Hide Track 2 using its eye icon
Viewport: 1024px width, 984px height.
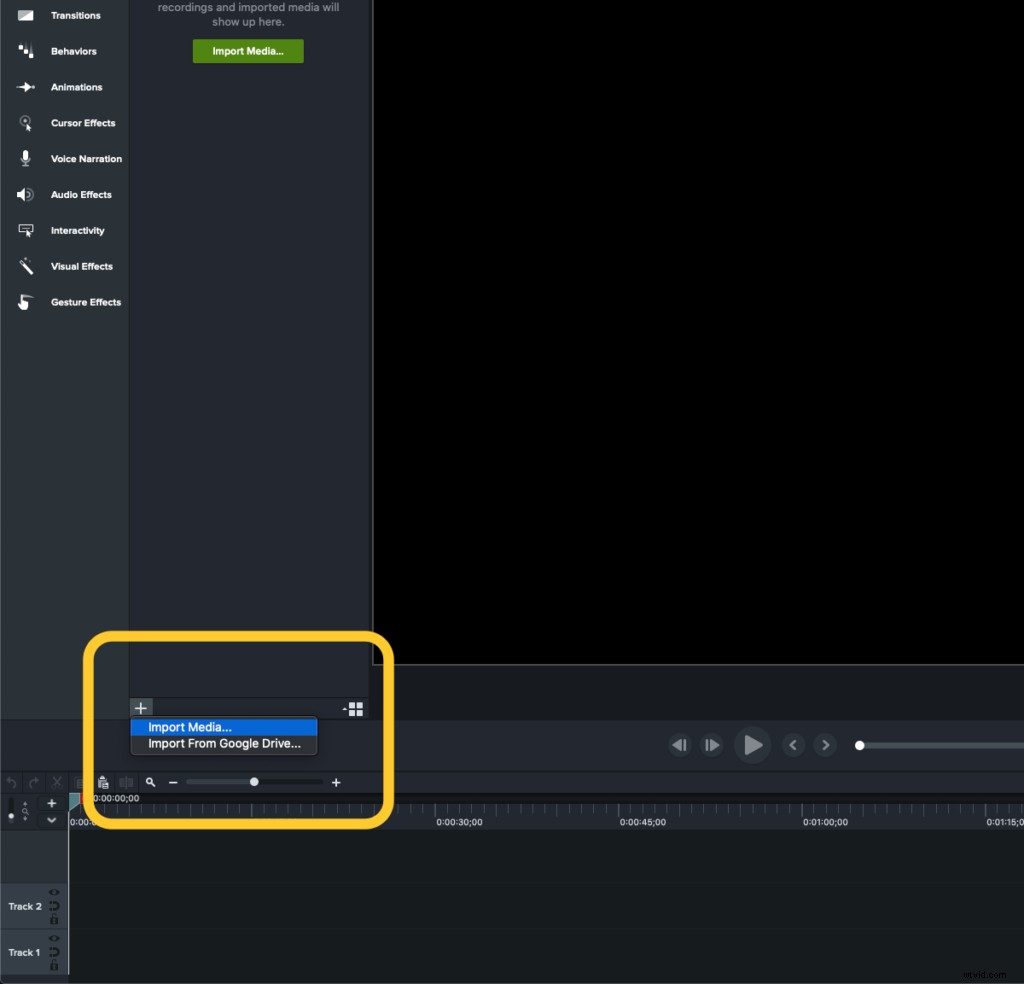[53, 891]
